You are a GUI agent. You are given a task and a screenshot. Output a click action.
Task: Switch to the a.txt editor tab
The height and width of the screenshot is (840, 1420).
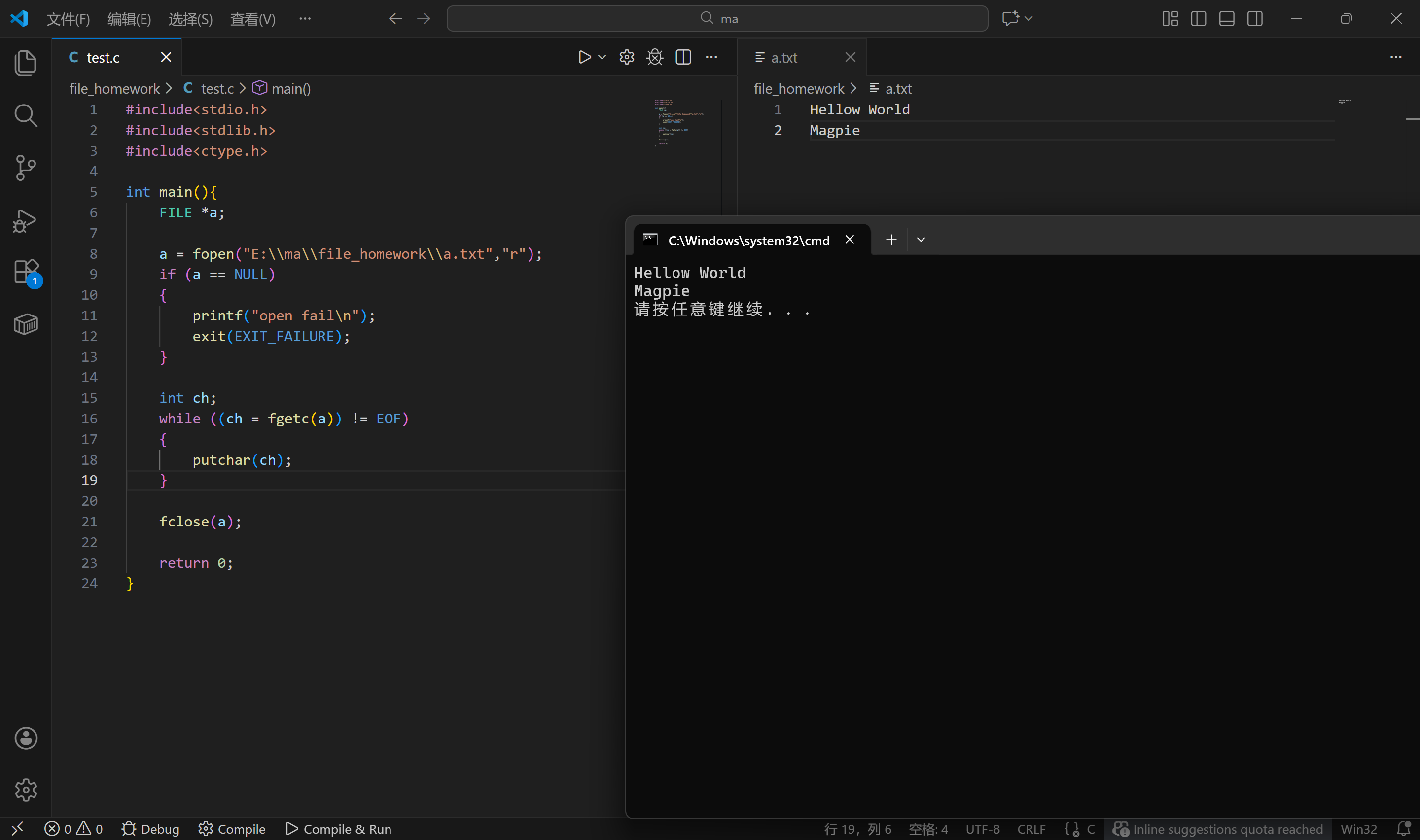pos(784,57)
